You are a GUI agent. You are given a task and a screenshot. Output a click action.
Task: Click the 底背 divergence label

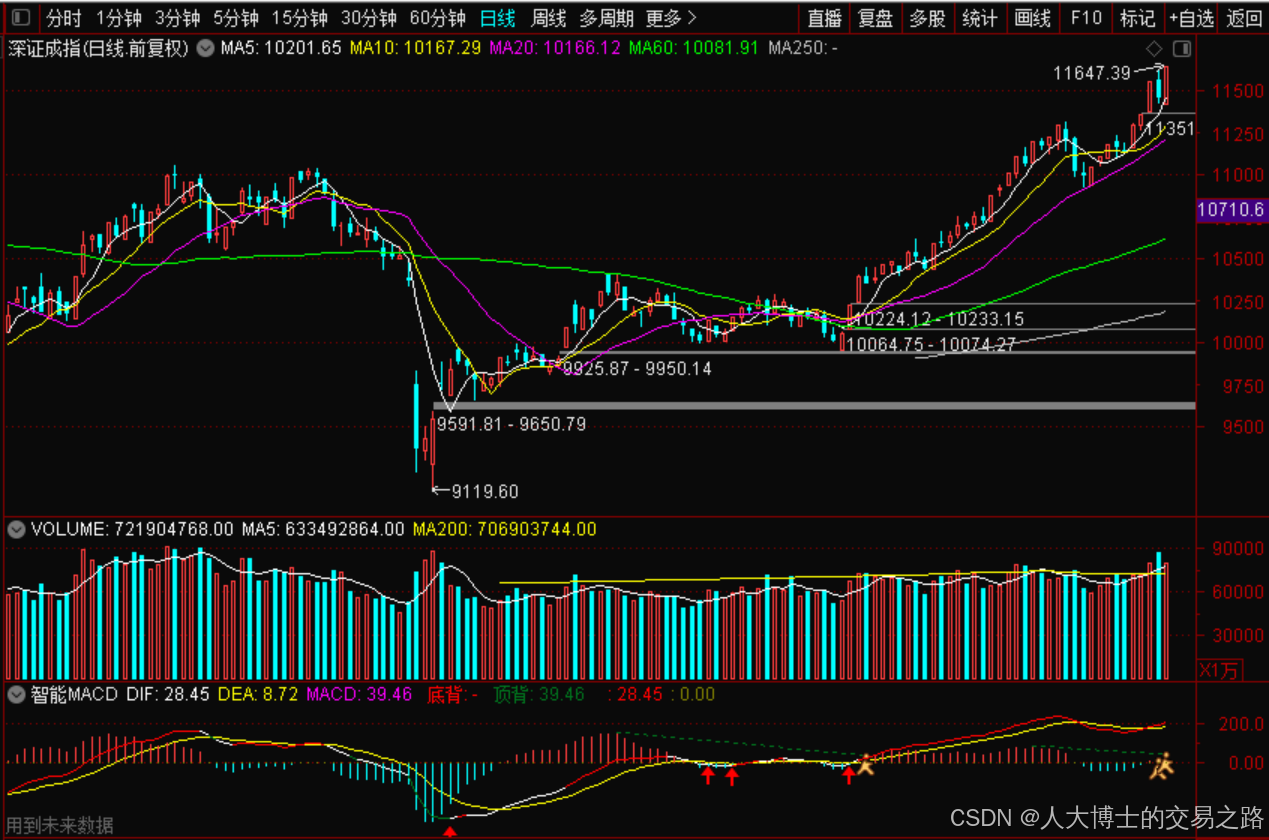(x=452, y=694)
